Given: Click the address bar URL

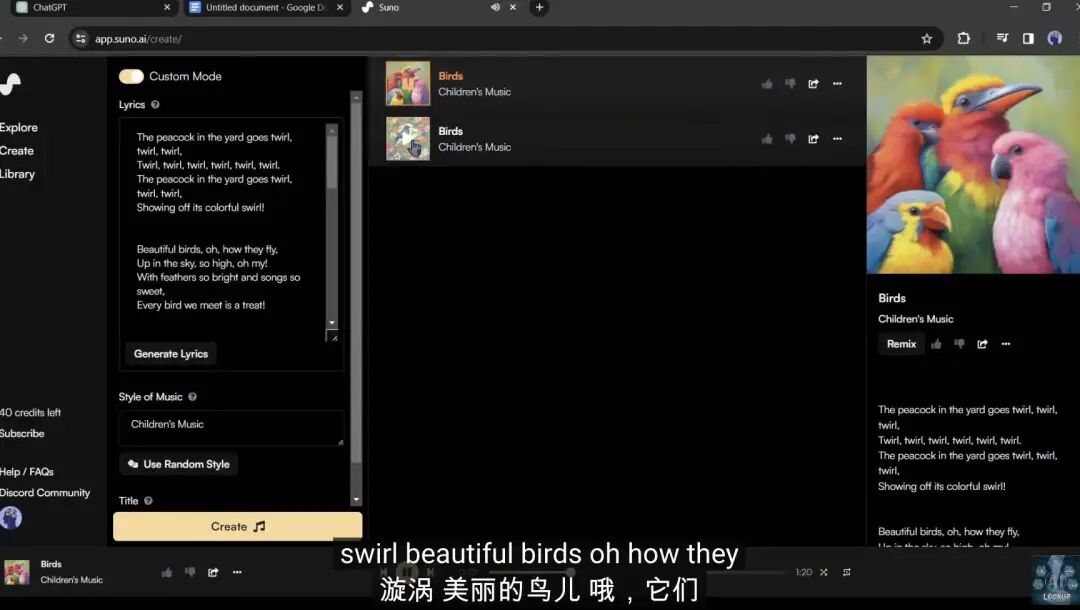Looking at the screenshot, I should click(x=138, y=39).
